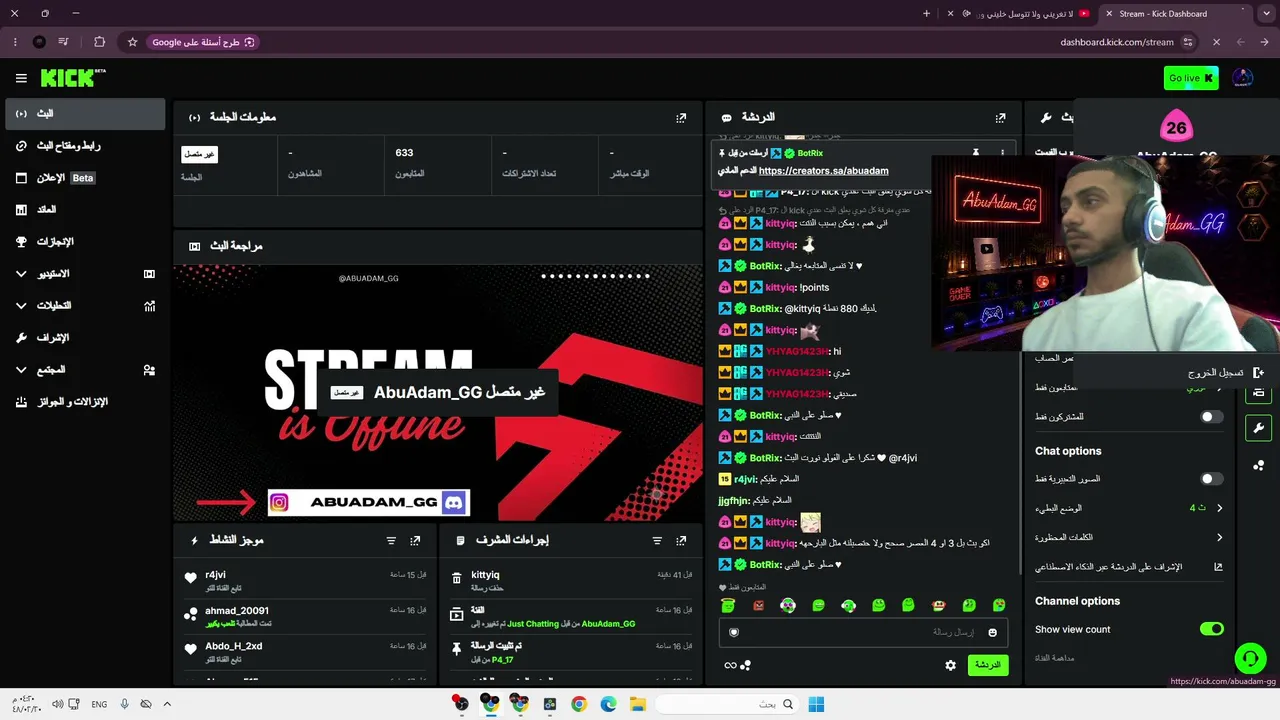Image resolution: width=1280 pixels, height=720 pixels.
Task: Expand الإشراف sidebar section
Action: click(84, 337)
